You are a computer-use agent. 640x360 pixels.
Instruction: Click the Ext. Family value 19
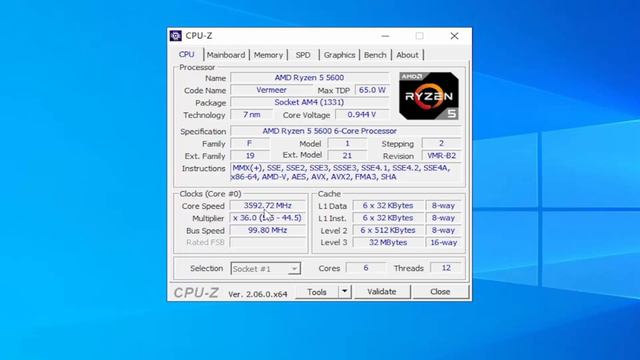pyautogui.click(x=250, y=156)
